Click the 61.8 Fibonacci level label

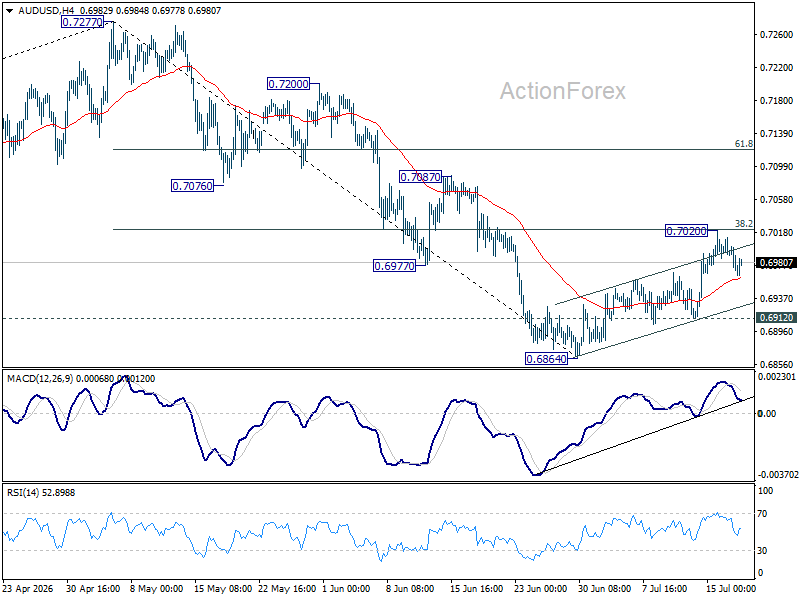743,144
